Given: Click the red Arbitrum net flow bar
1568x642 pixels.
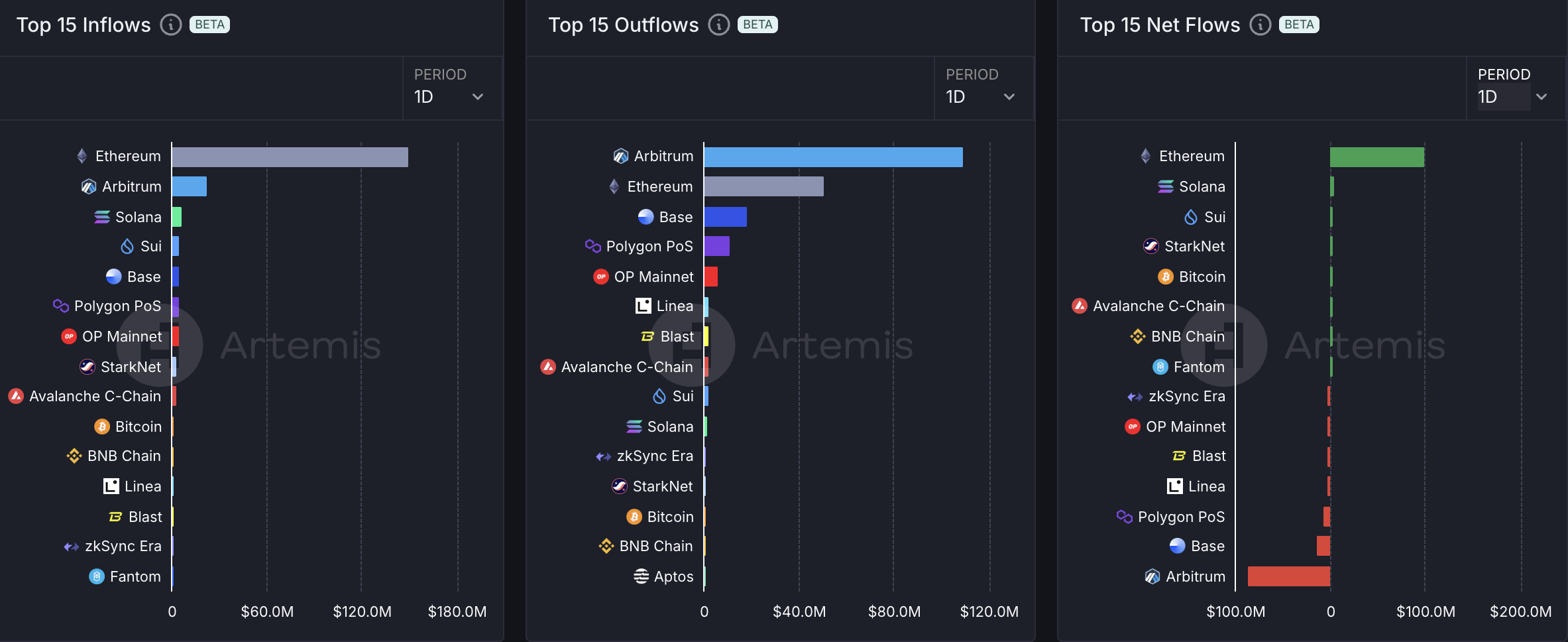Looking at the screenshot, I should click(x=1288, y=576).
